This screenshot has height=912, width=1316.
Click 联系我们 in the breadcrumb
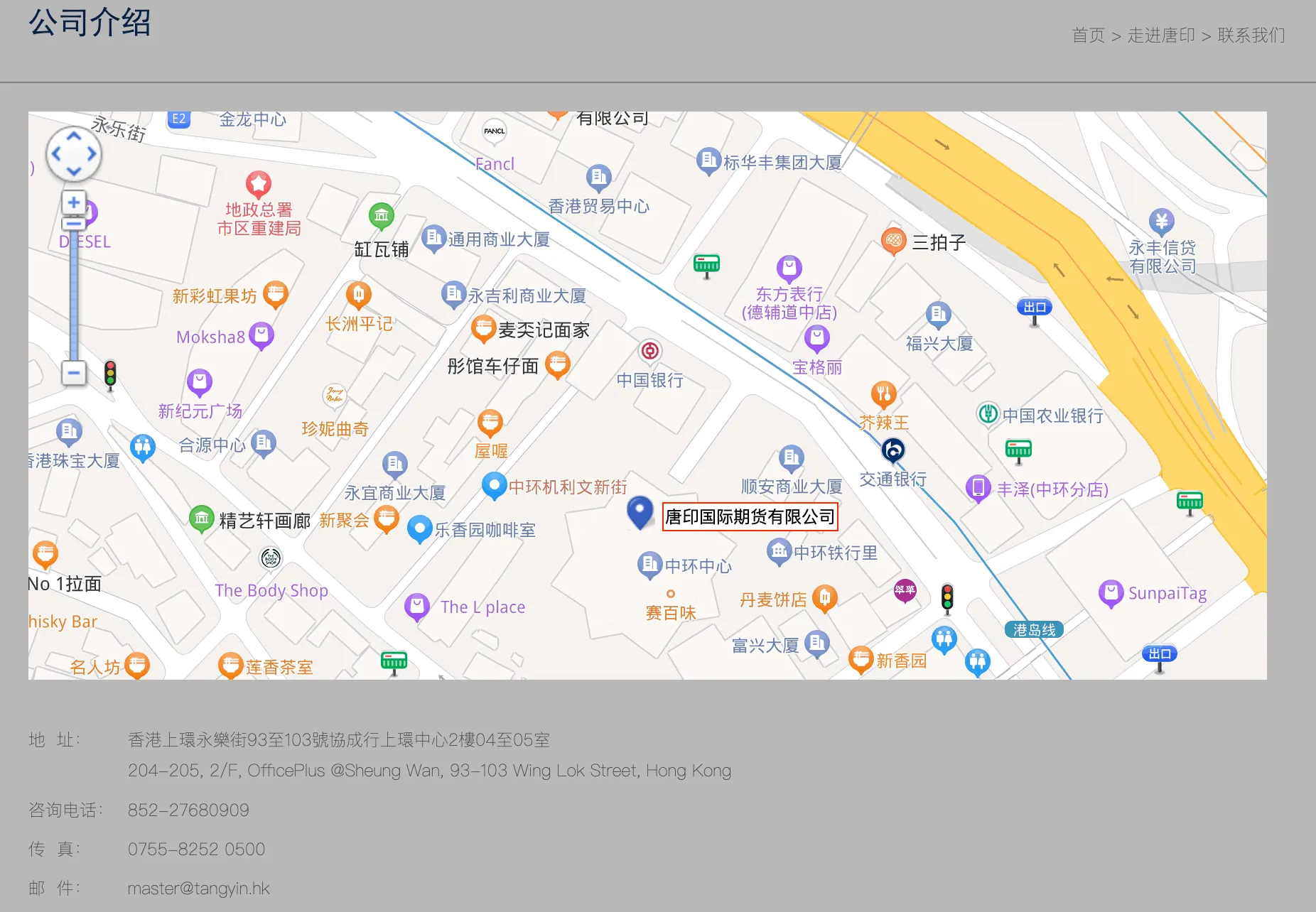coord(1251,36)
